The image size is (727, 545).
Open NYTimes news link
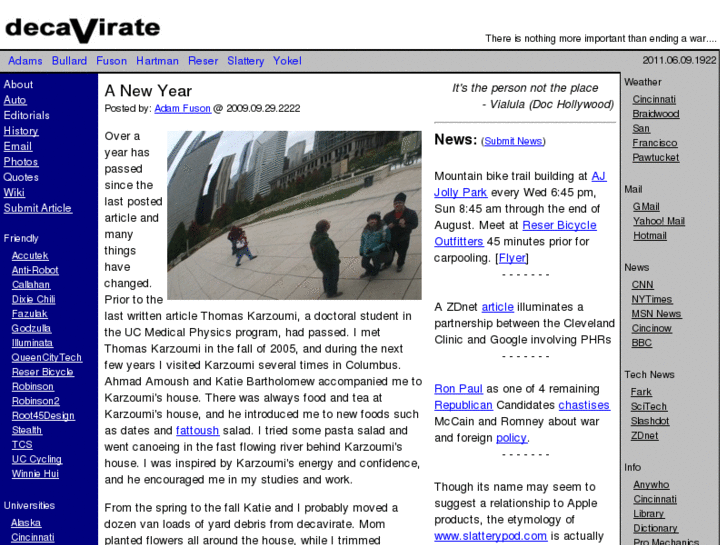pyautogui.click(x=651, y=299)
